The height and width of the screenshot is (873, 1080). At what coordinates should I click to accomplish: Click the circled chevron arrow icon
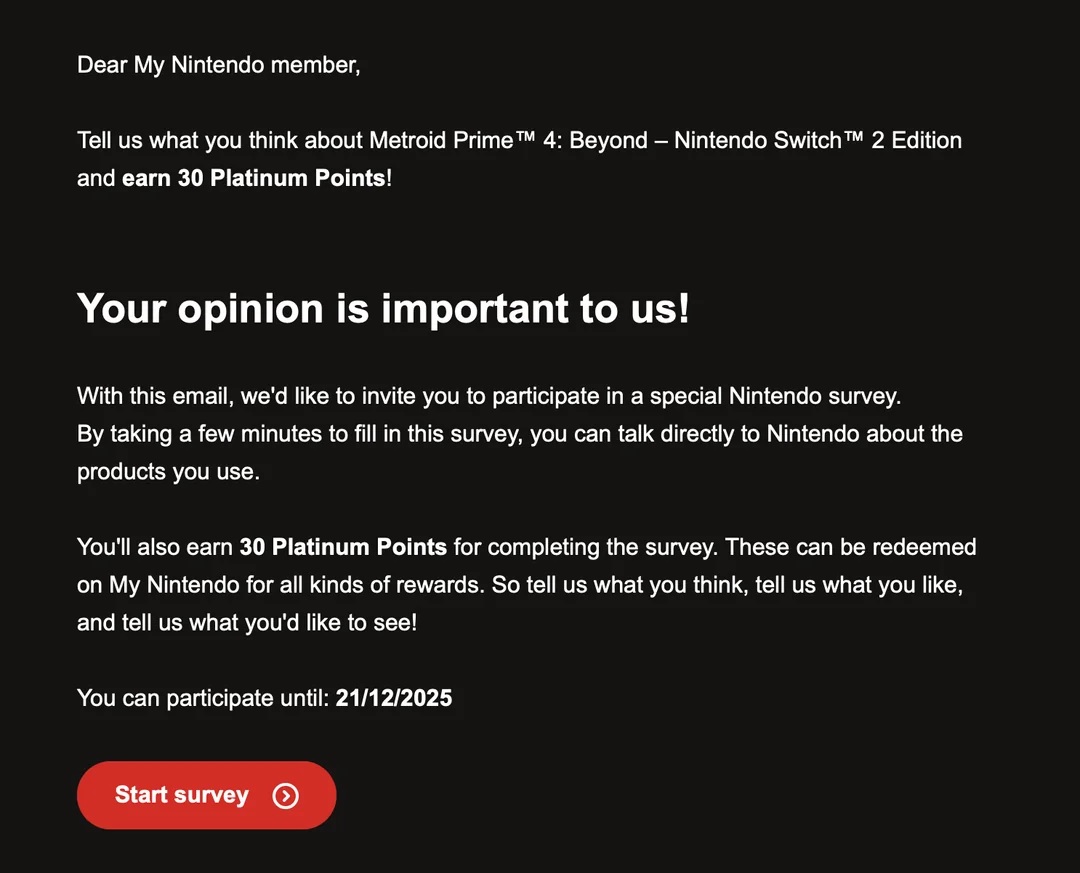tap(285, 796)
